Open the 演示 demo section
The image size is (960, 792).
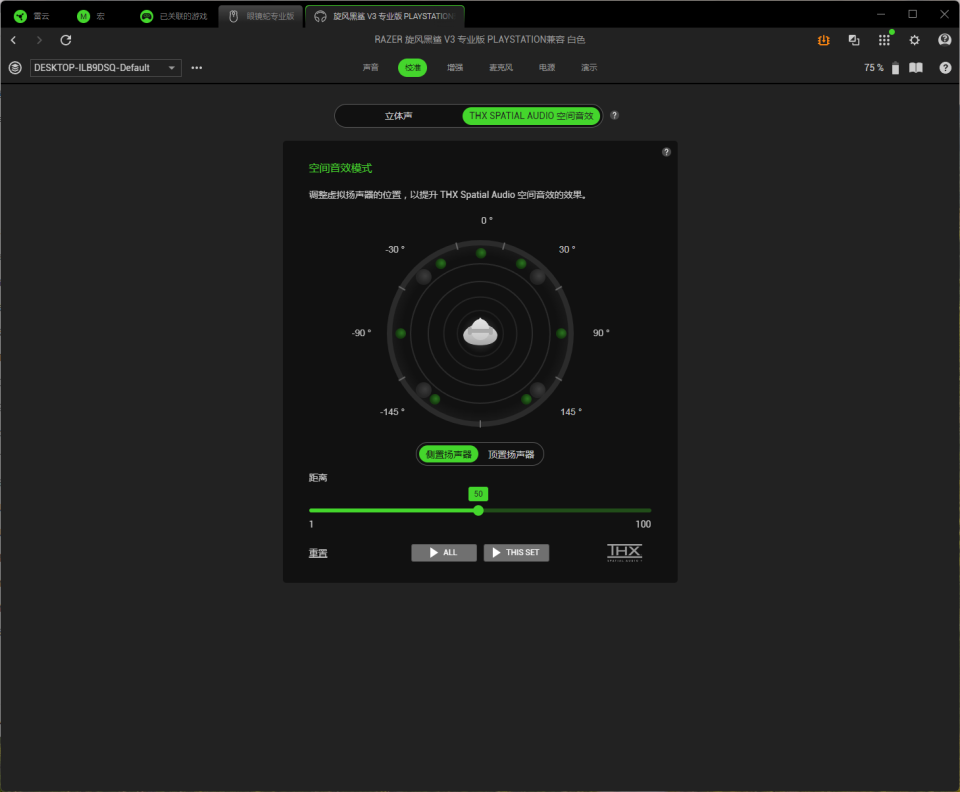(x=589, y=67)
